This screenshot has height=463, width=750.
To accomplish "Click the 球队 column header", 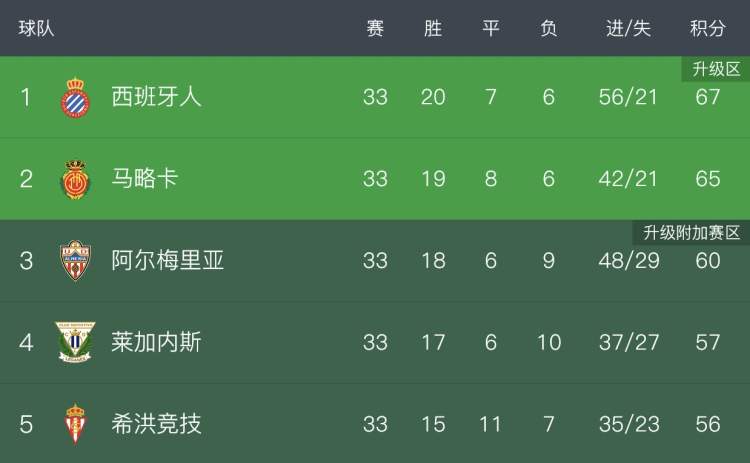I will (x=36, y=28).
